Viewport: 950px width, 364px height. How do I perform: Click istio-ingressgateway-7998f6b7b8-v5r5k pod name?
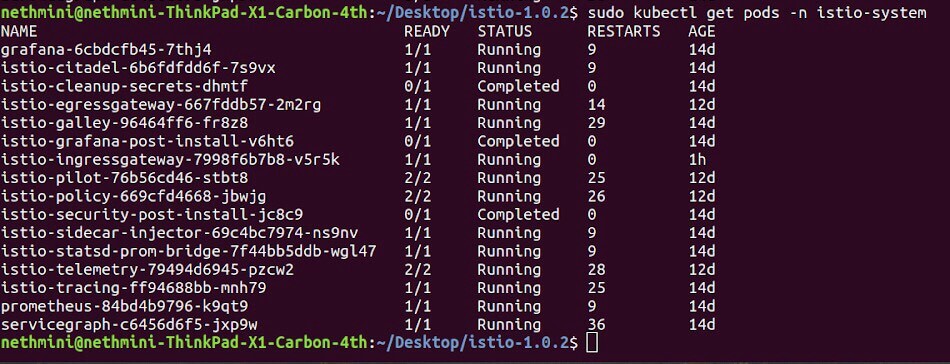(170, 159)
